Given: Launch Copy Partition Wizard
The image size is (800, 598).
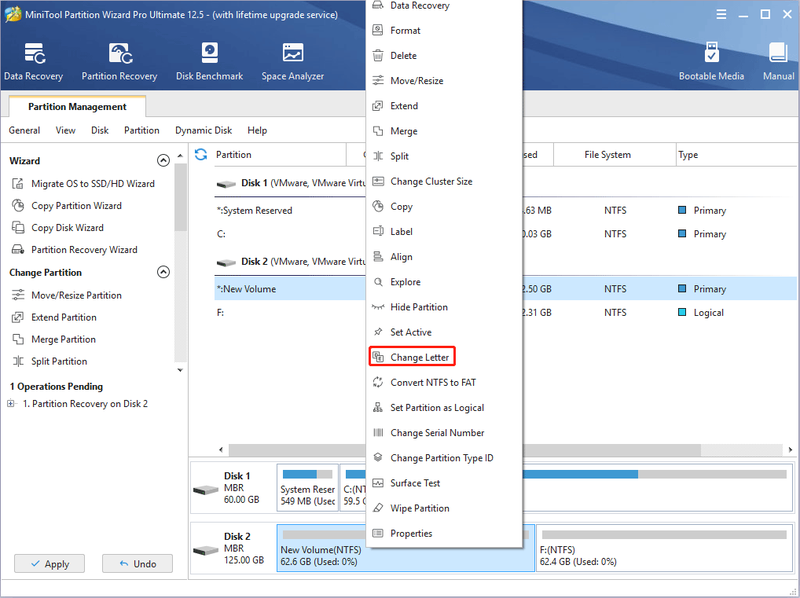Looking at the screenshot, I should pyautogui.click(x=69, y=206).
